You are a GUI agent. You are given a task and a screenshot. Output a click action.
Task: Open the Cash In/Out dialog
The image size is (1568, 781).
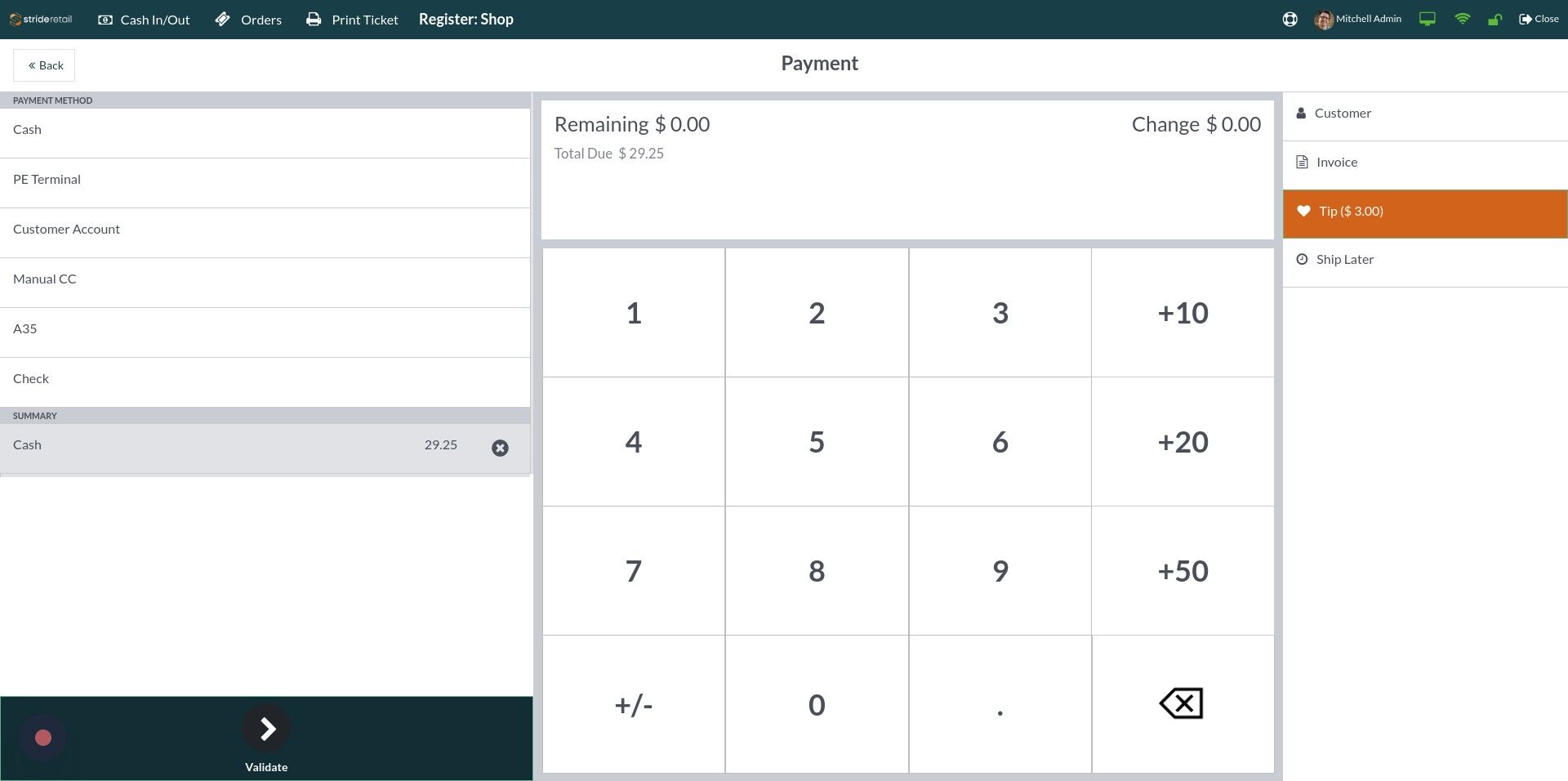pyautogui.click(x=144, y=20)
